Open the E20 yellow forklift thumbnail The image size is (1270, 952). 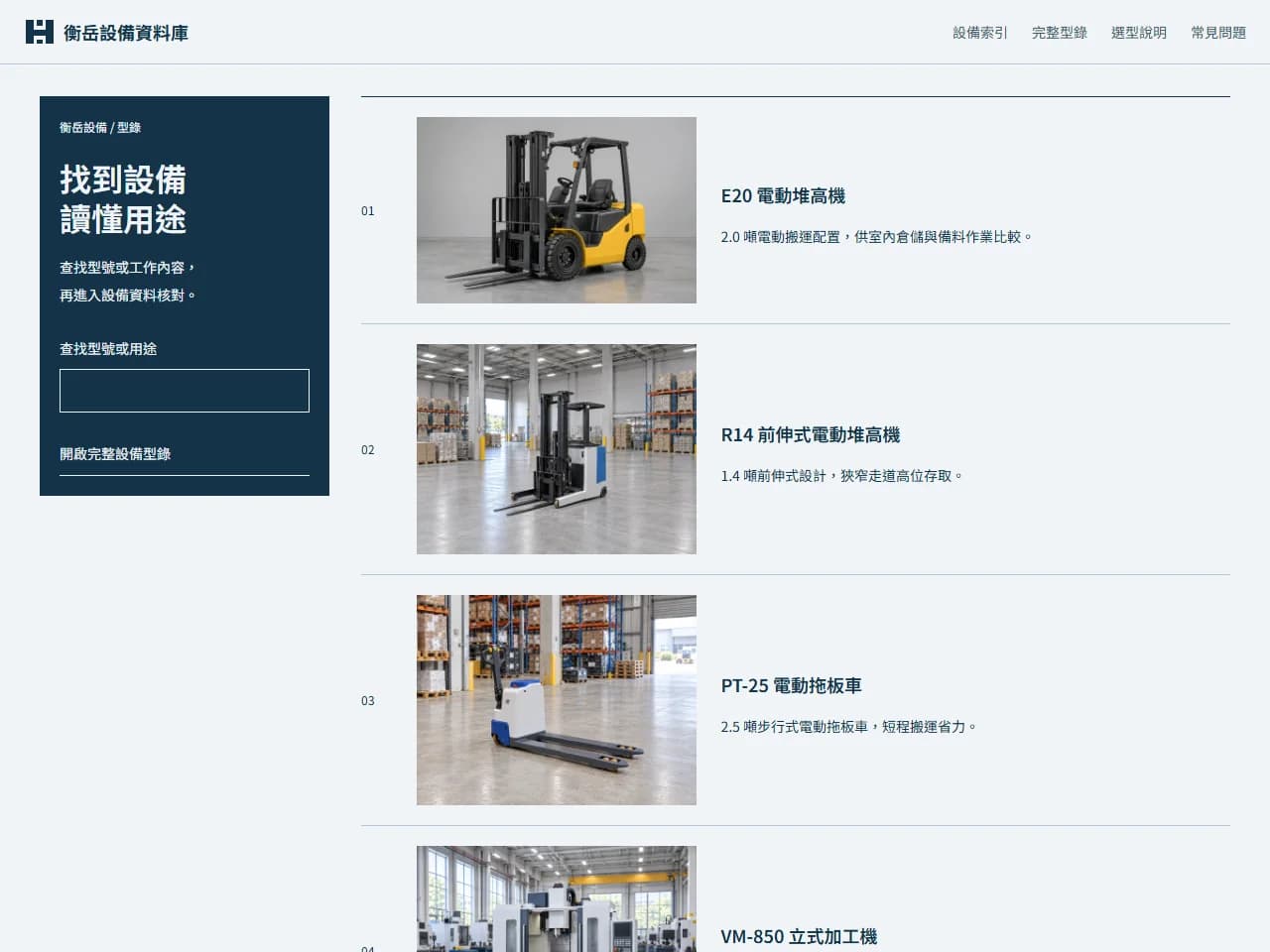557,210
